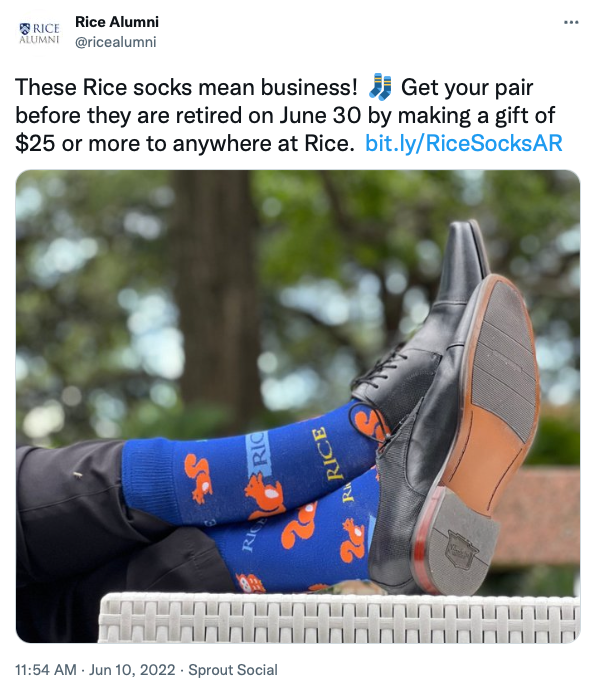The width and height of the screenshot is (594, 692).
Task: Click the socks emoji in the tweet
Action: tap(380, 86)
